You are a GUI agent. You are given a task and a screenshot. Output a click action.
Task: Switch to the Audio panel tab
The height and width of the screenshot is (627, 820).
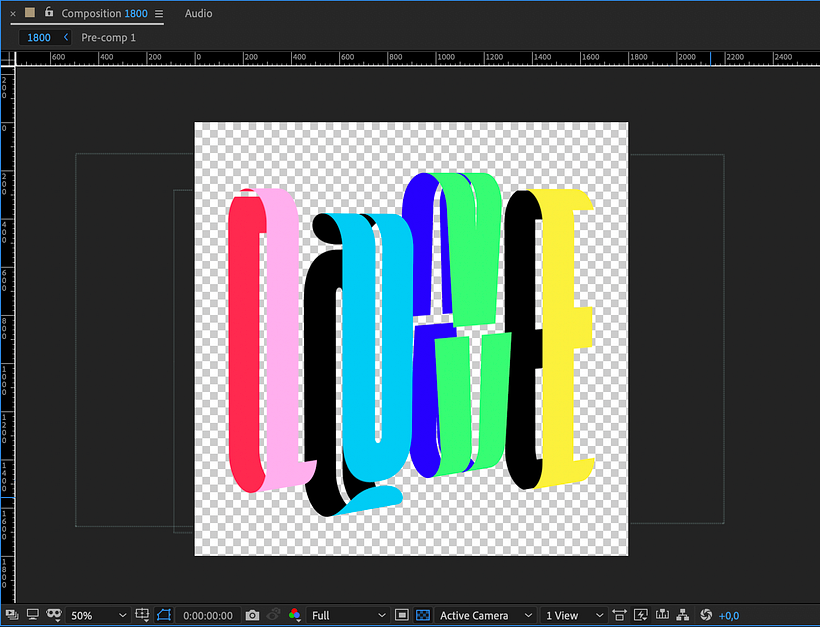point(198,14)
